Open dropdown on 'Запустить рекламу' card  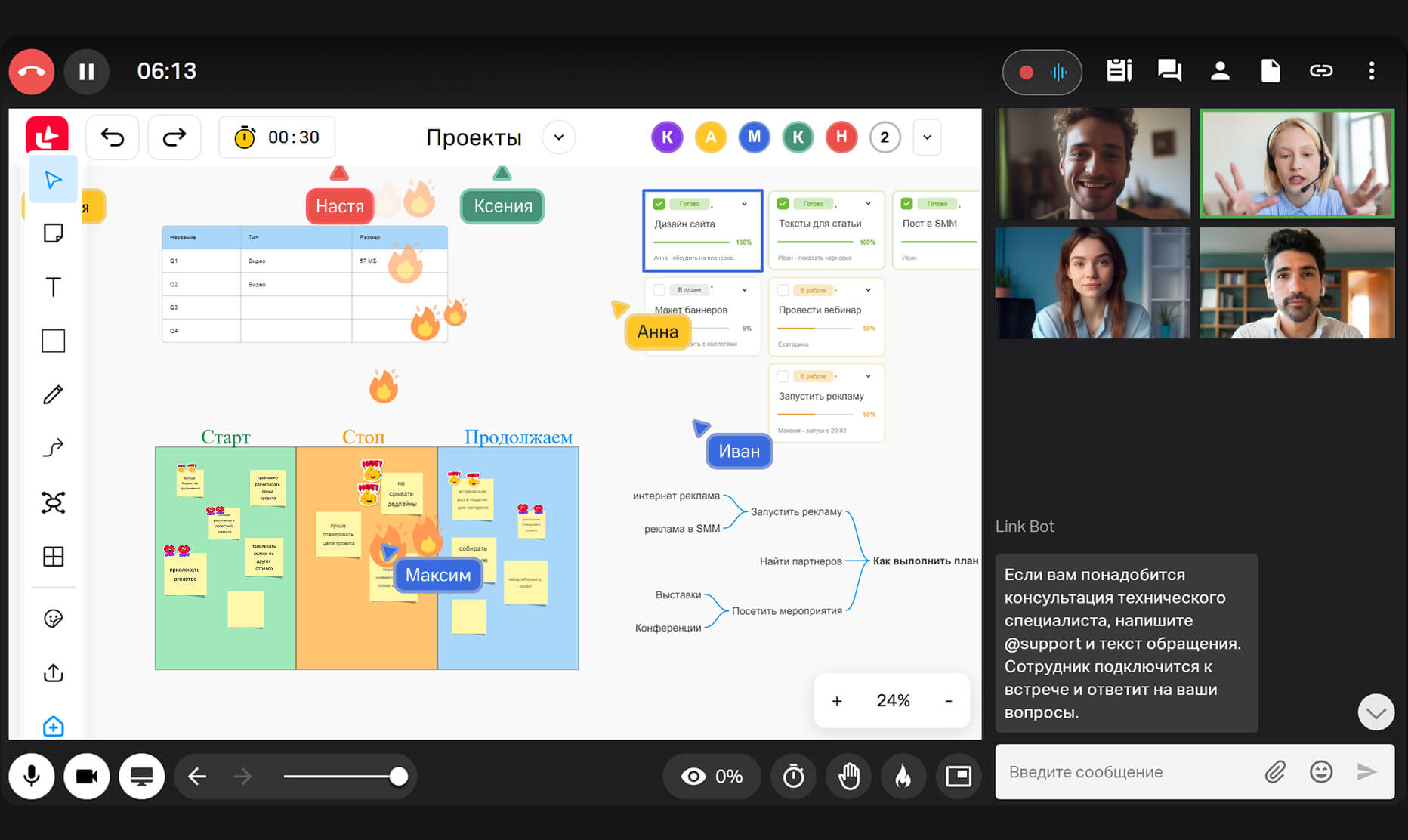click(869, 376)
